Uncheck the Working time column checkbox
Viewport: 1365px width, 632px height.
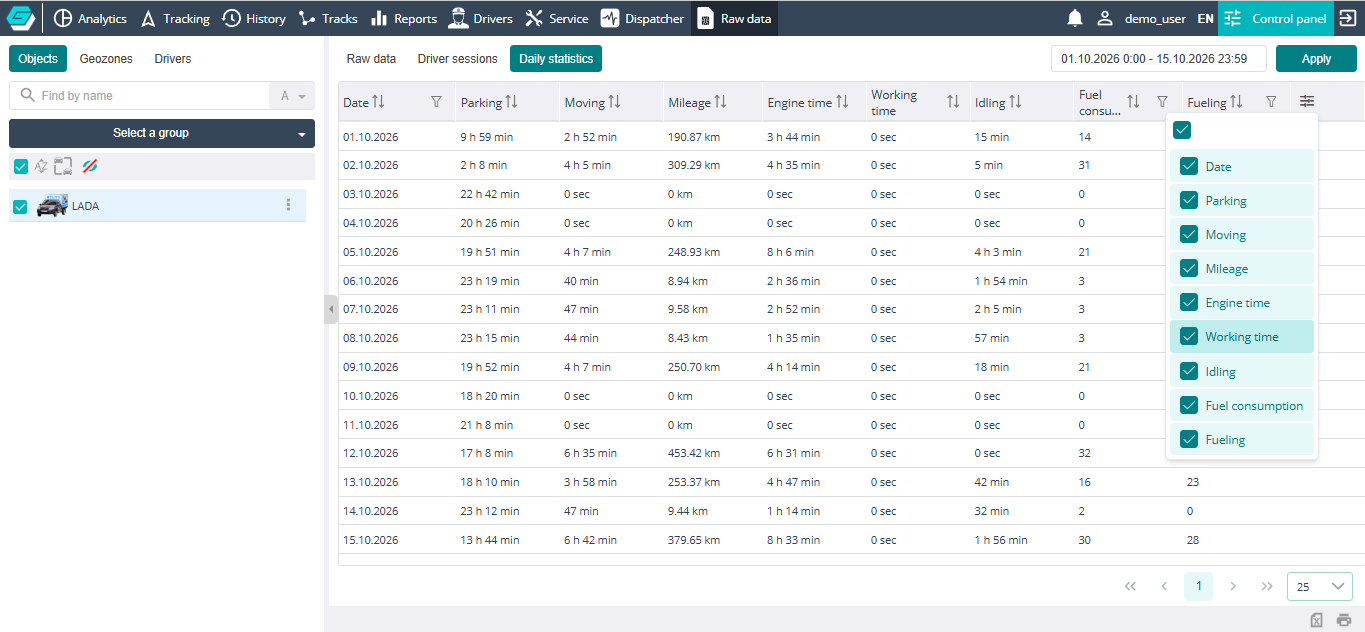click(1189, 337)
